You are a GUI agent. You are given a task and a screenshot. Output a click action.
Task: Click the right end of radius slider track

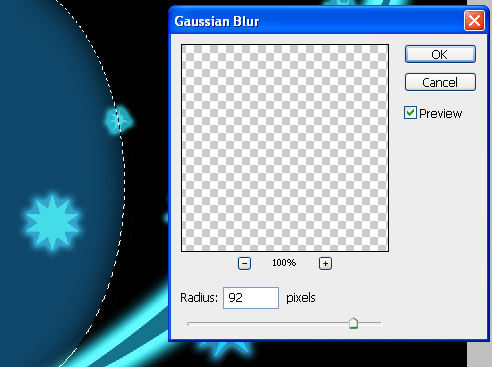379,323
